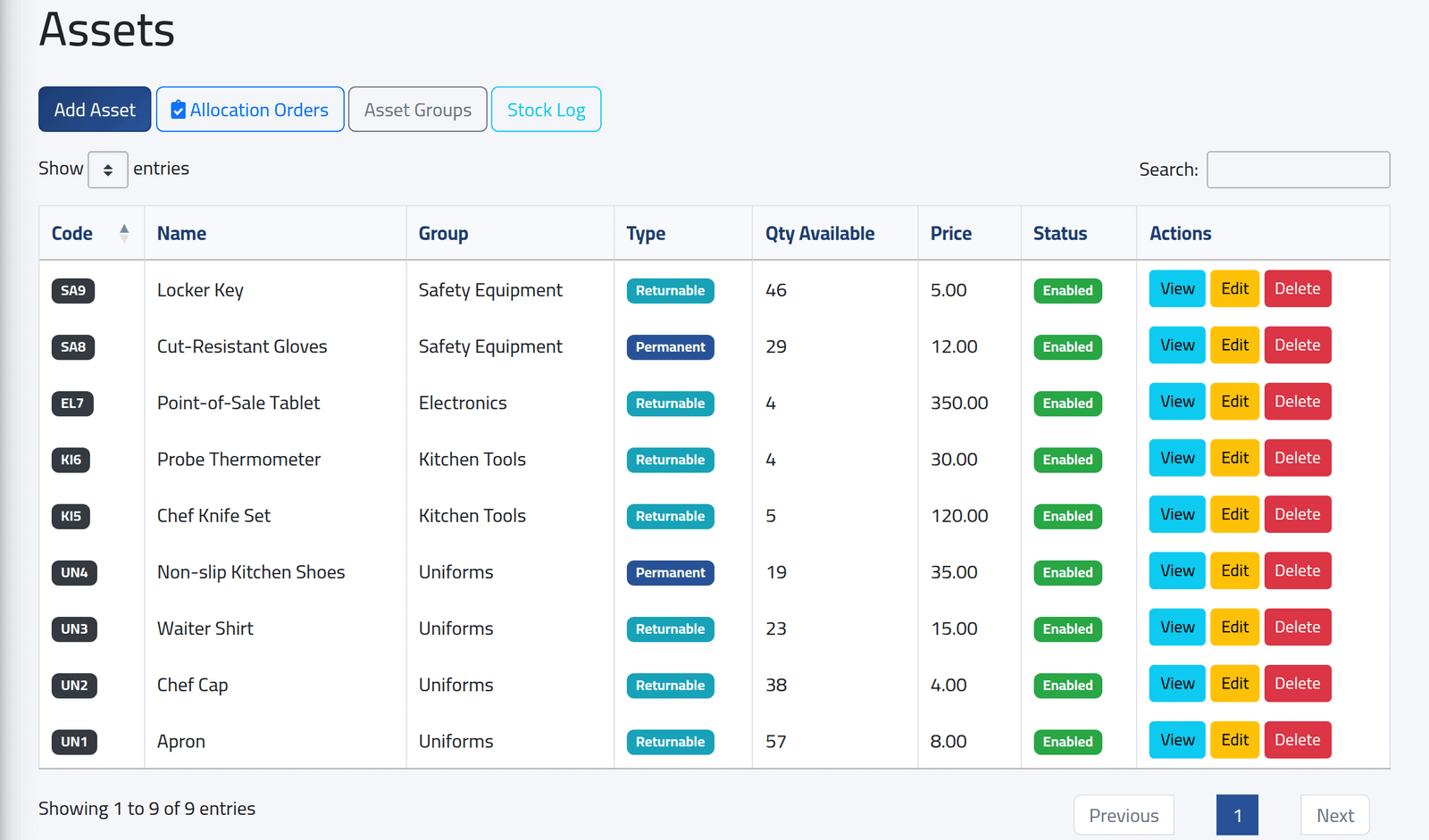View the Non-slip Kitchen Shoes asset
The width and height of the screenshot is (1429, 840).
click(x=1177, y=570)
